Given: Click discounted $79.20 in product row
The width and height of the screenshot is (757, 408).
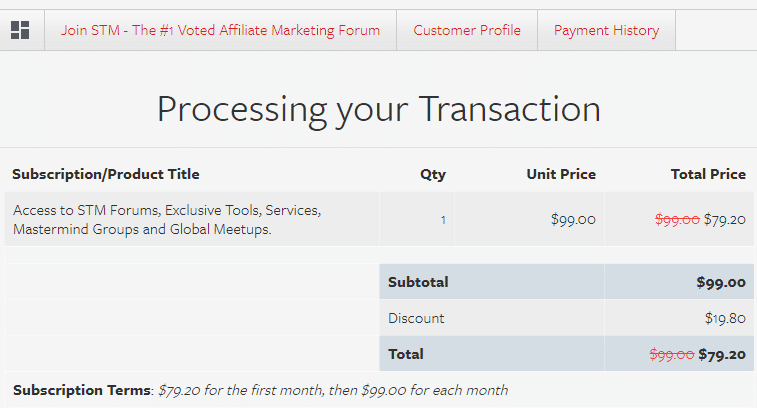Looking at the screenshot, I should click(725, 220).
